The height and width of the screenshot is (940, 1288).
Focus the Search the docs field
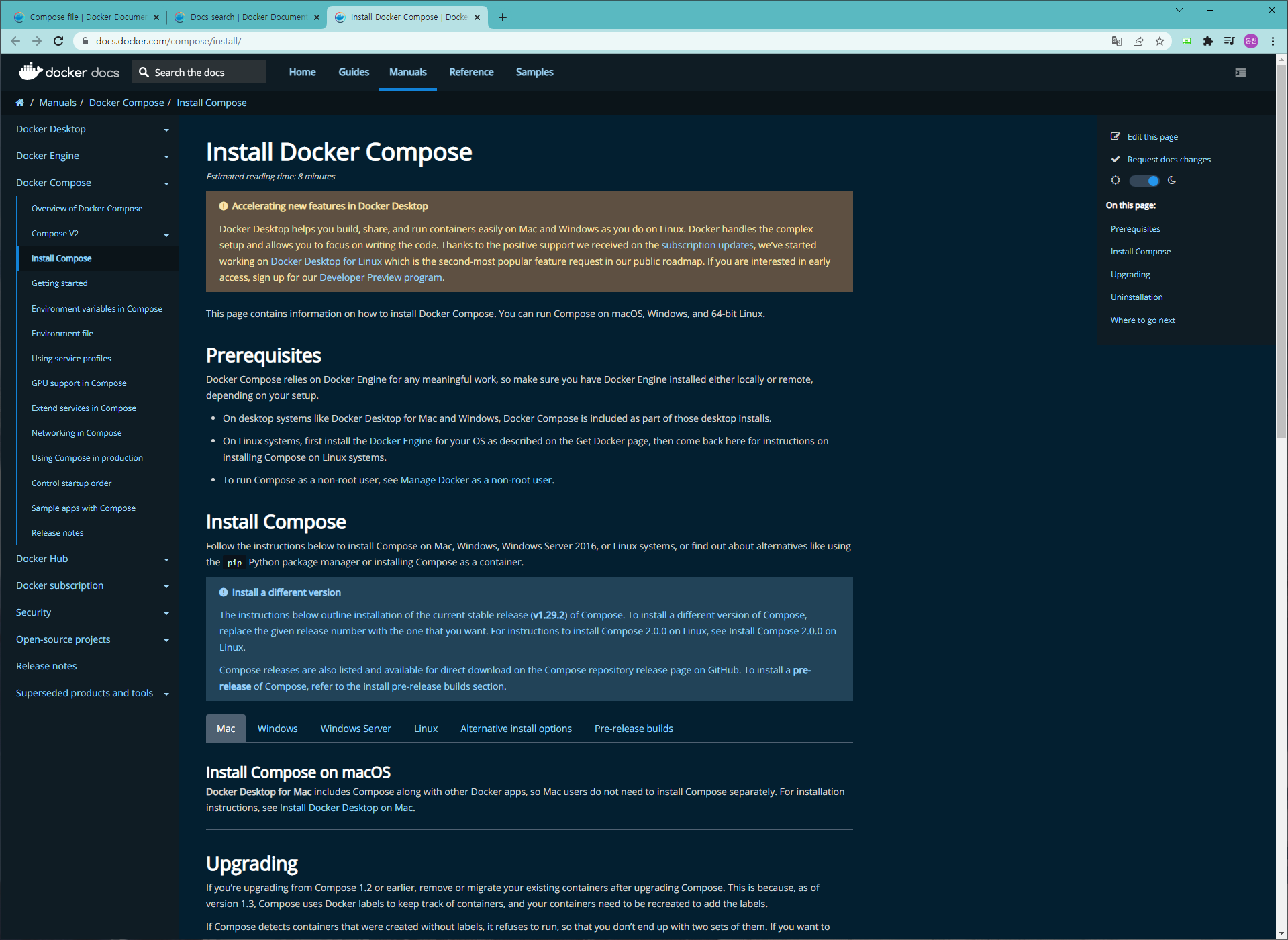coord(199,72)
